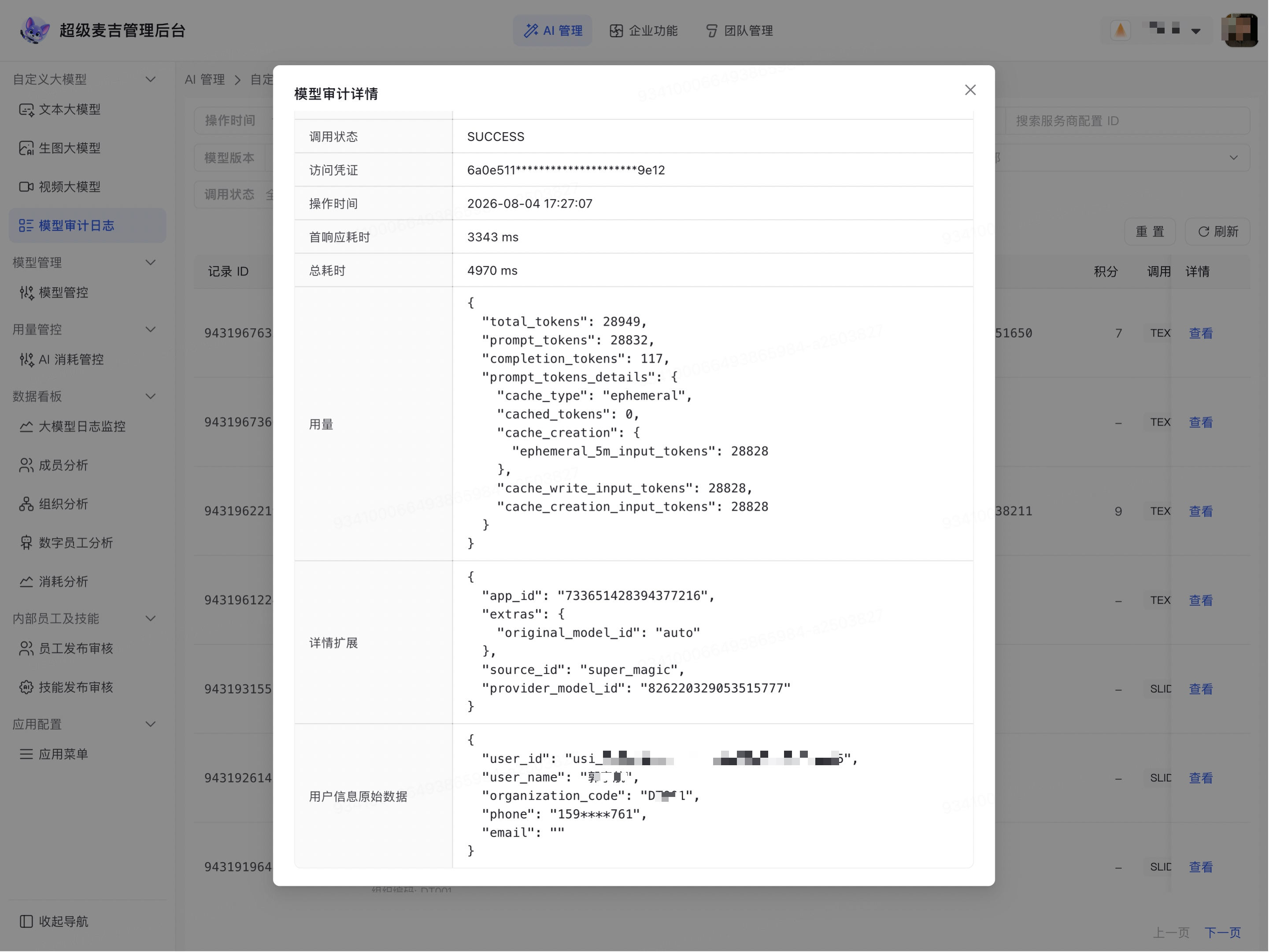Click 查看 in row 943196763
Image resolution: width=1269 pixels, height=952 pixels.
[x=1201, y=333]
